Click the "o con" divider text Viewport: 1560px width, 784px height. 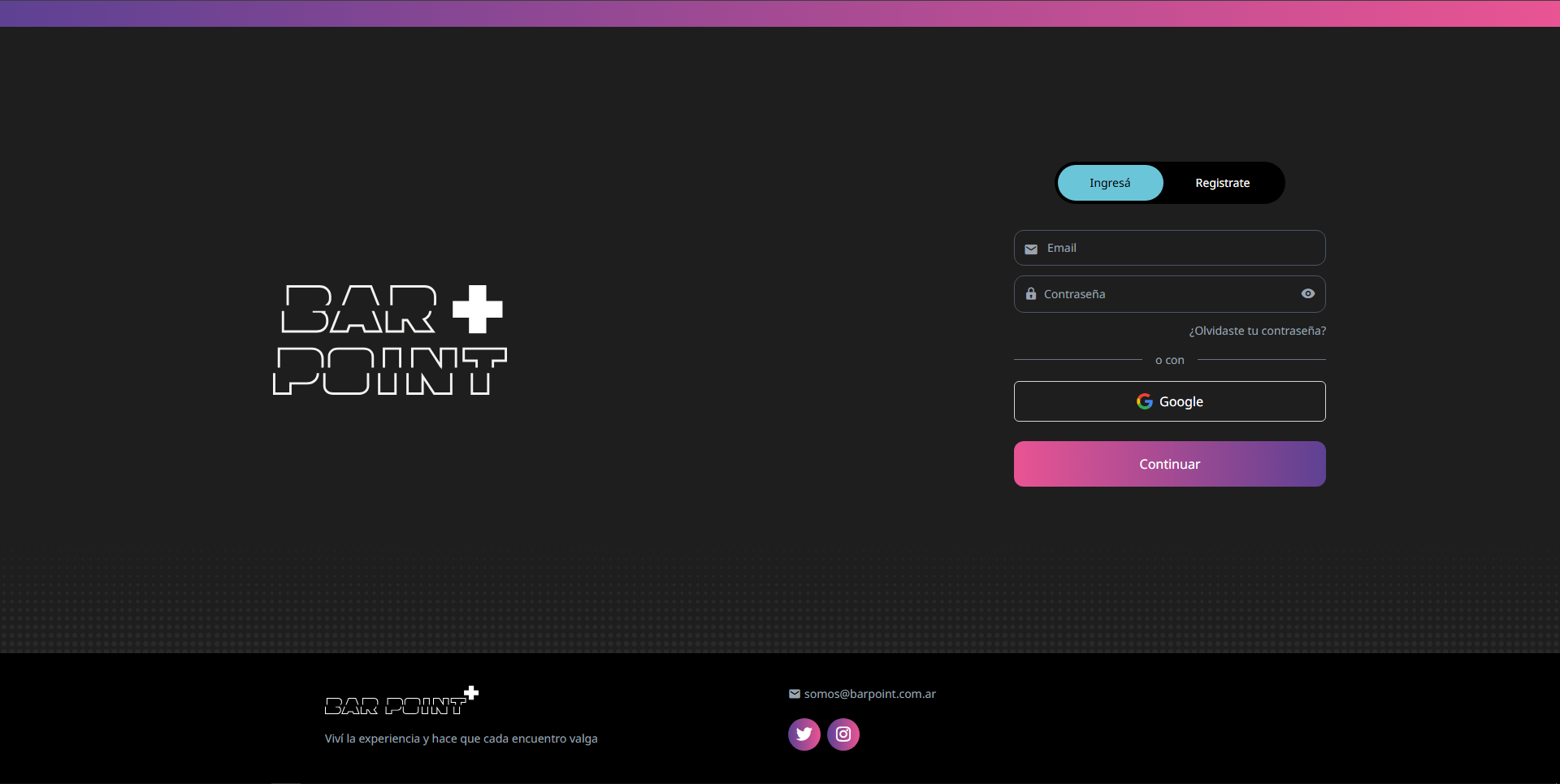pyautogui.click(x=1169, y=360)
